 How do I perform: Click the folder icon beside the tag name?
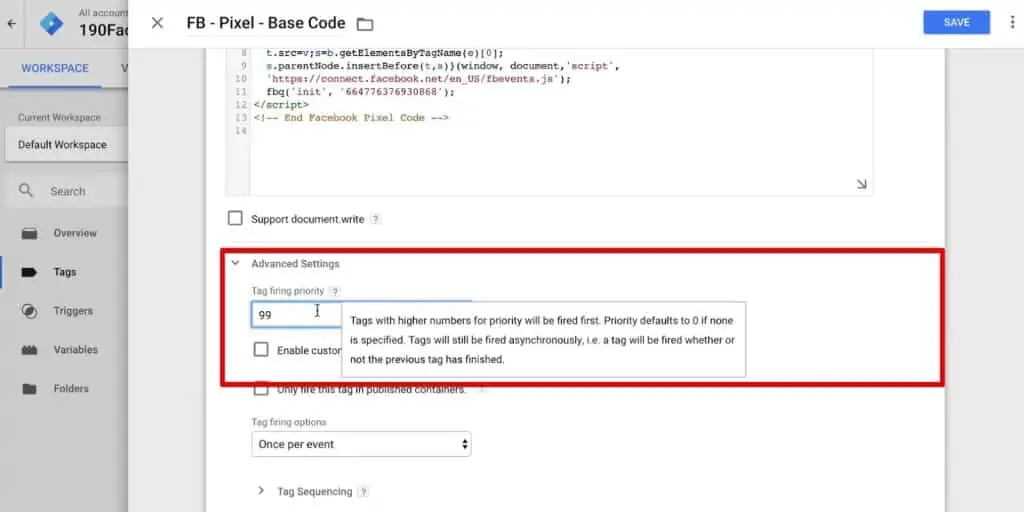point(365,24)
